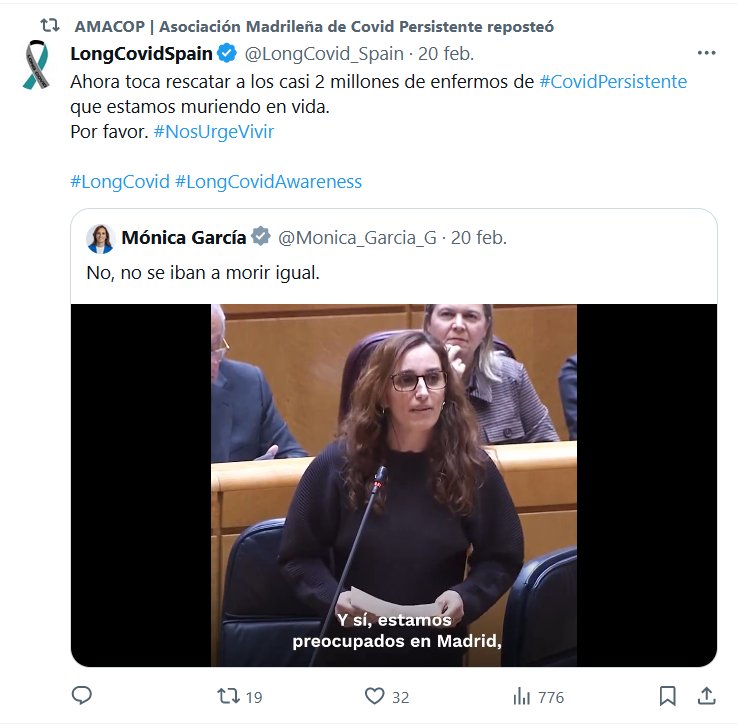Open the #LongCovidAwareness hashtag
The height and width of the screenshot is (728, 738).
tap(268, 182)
